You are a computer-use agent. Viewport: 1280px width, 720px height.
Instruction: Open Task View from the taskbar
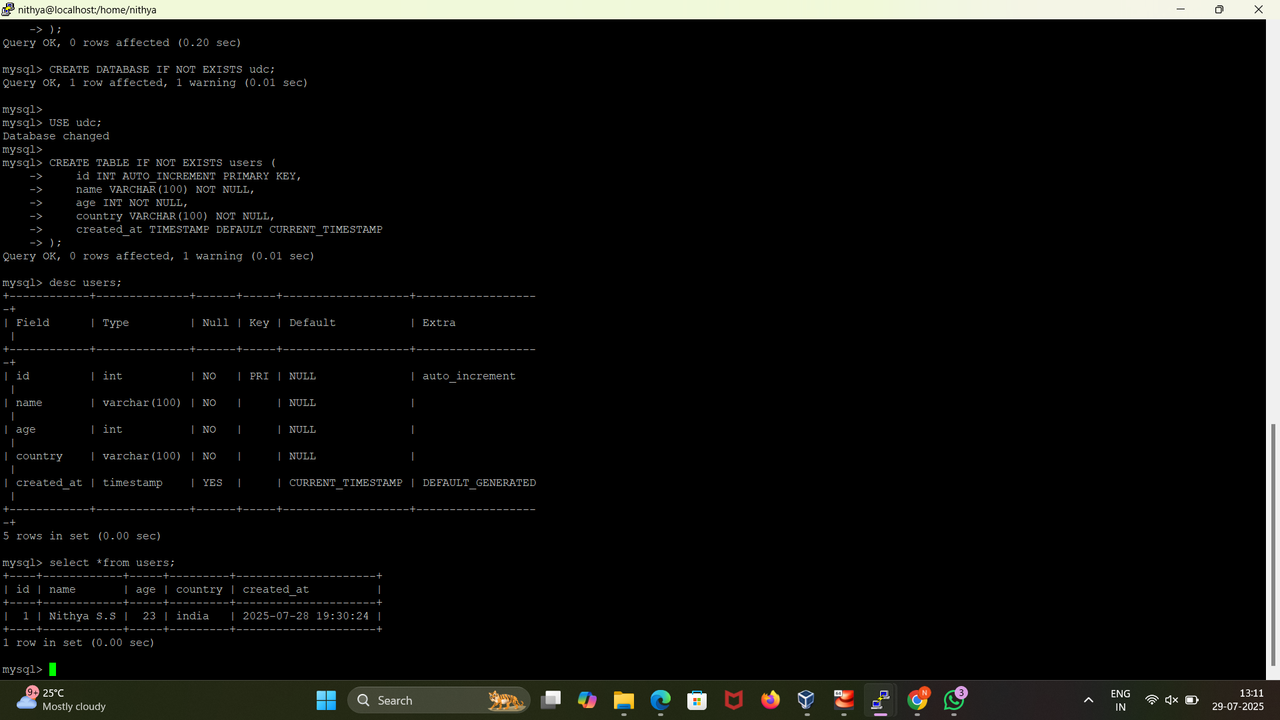tap(550, 700)
